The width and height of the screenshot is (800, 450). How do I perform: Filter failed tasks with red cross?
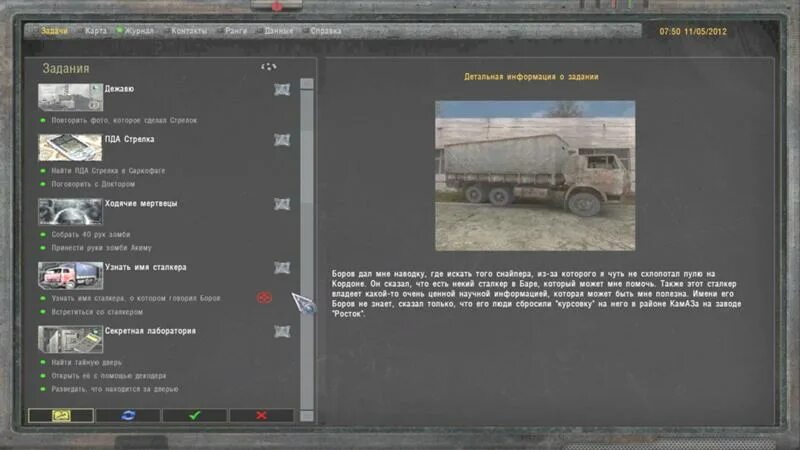[262, 415]
